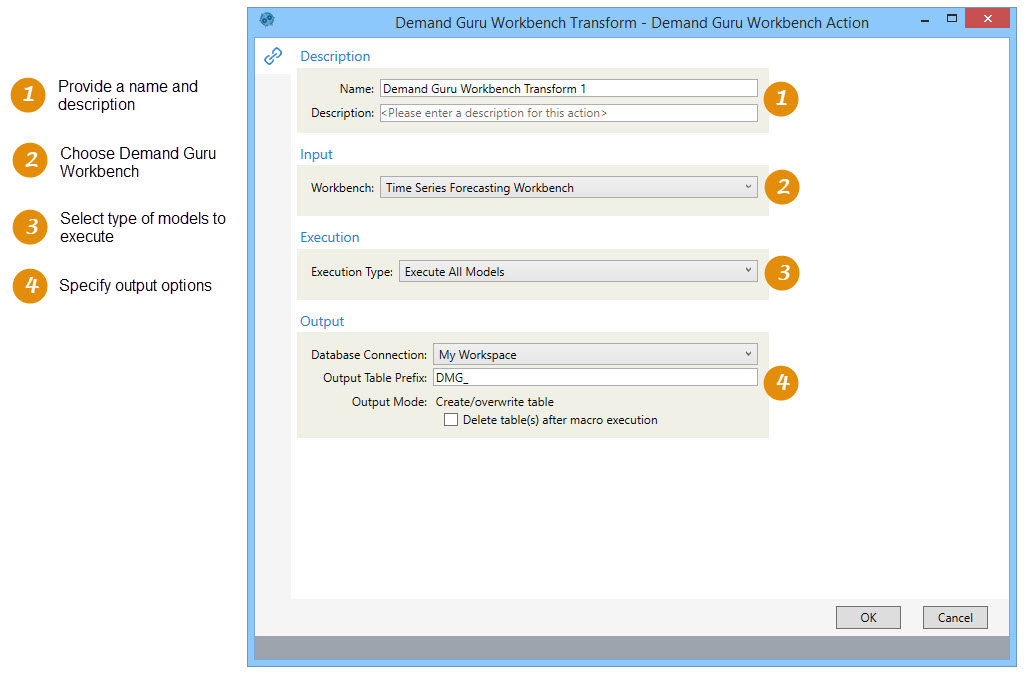The height and width of the screenshot is (675, 1024).
Task: Click legend badge 1 next to 'Provide a name'
Action: tap(29, 95)
